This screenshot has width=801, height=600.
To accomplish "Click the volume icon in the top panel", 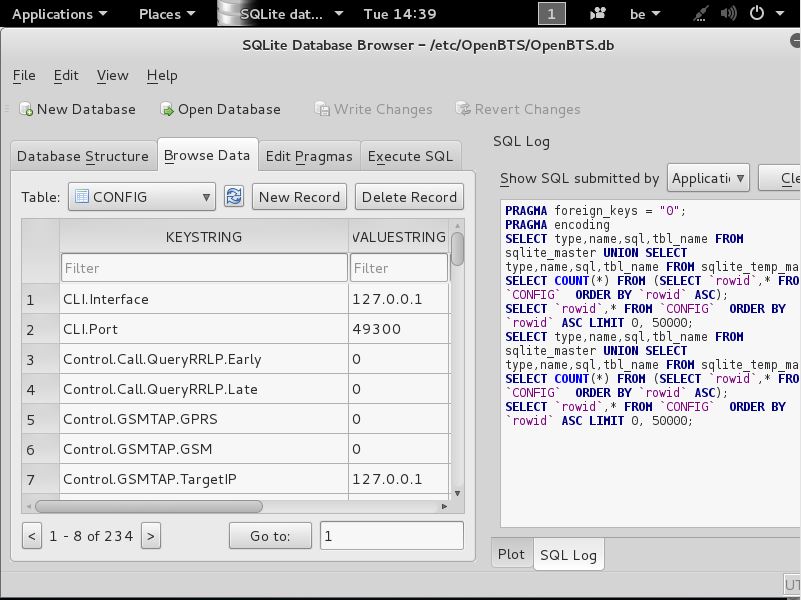I will pos(728,14).
